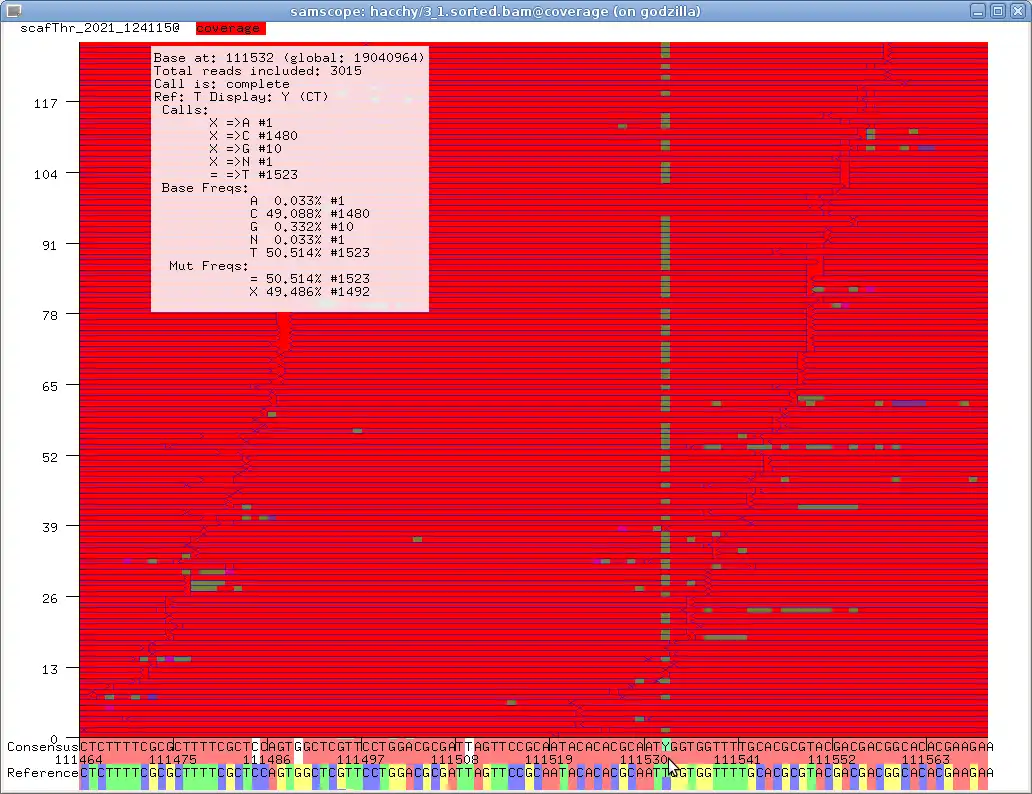Screen dimensions: 1032x794
Task: Click position label 111541
Action: (737, 759)
